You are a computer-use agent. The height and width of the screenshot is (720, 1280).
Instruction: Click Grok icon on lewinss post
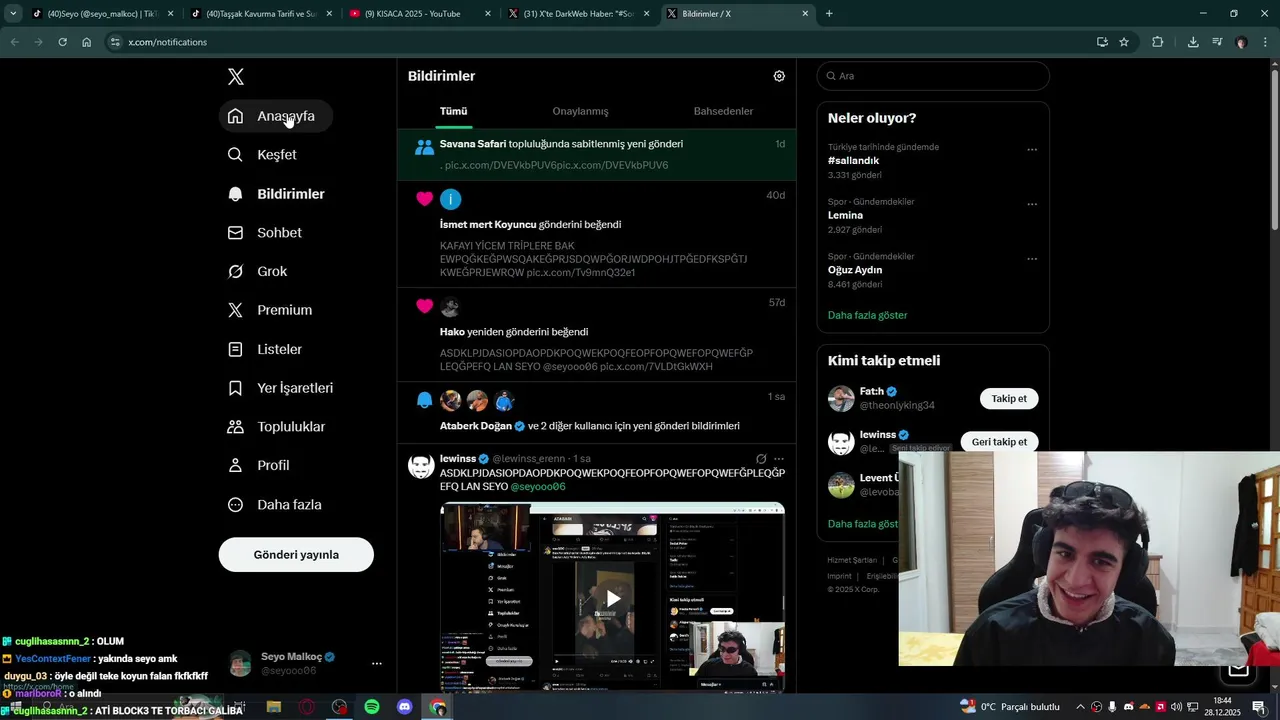(761, 459)
